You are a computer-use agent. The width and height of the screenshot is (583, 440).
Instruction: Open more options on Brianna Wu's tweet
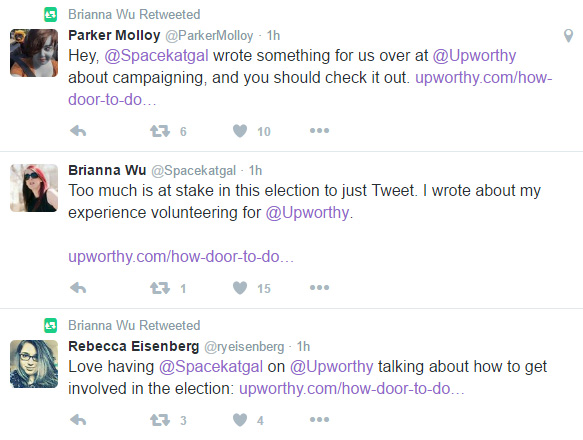pos(319,288)
